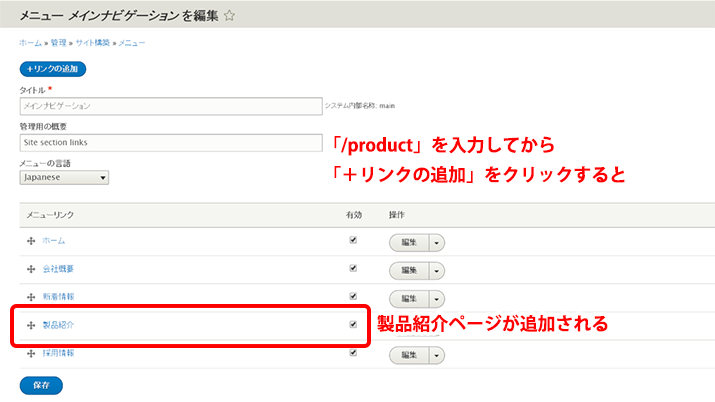Grab the drag handle for the ホーム row
Screen dimensions: 715x402
tap(31, 241)
